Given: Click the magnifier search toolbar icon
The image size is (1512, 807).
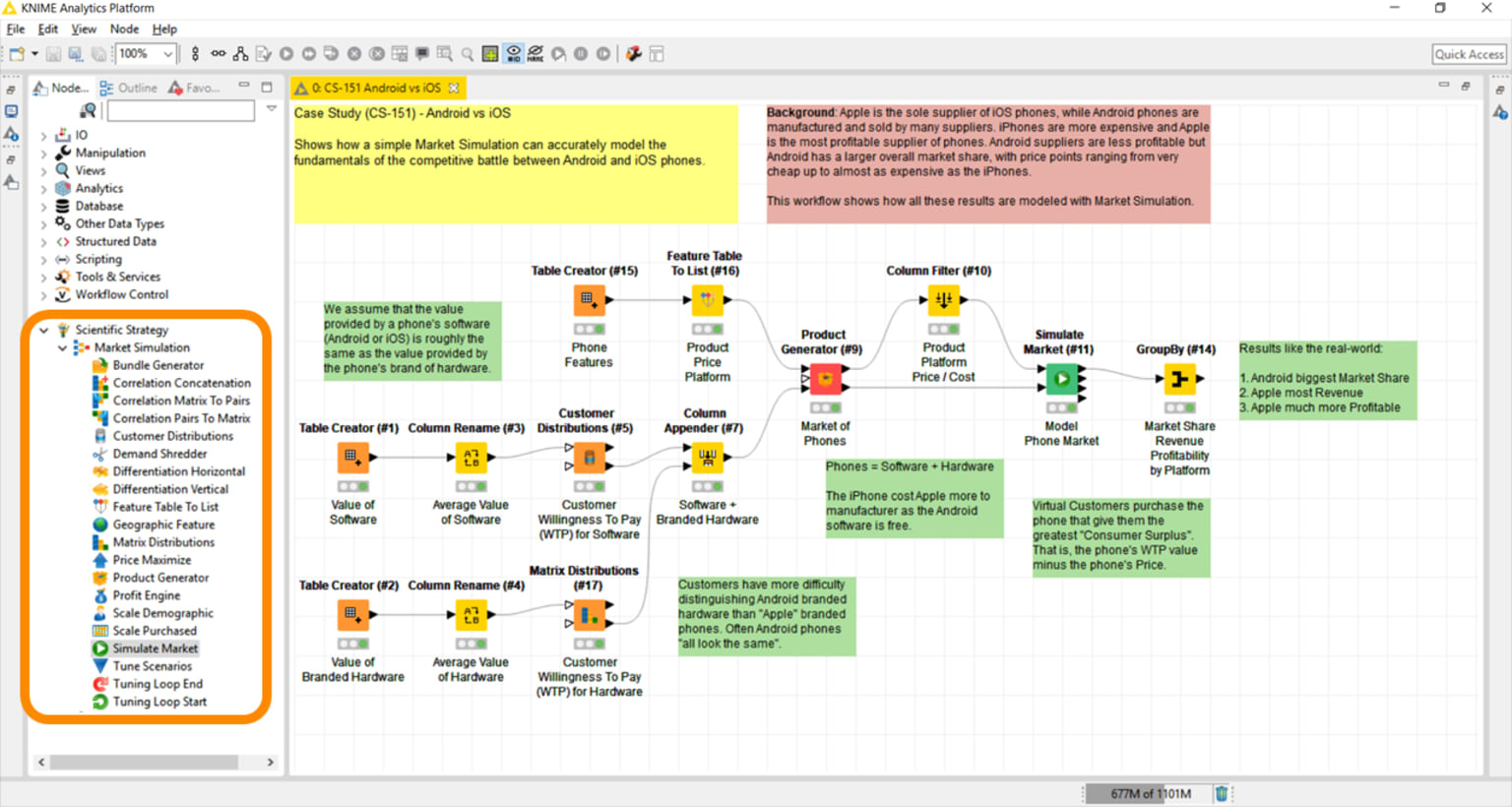Looking at the screenshot, I should click(468, 54).
